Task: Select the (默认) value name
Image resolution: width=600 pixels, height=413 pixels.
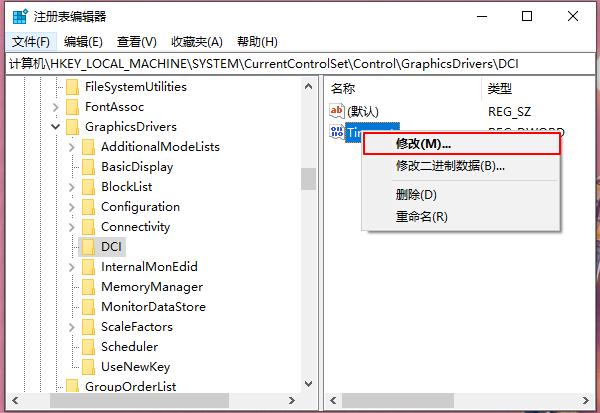Action: (x=363, y=111)
